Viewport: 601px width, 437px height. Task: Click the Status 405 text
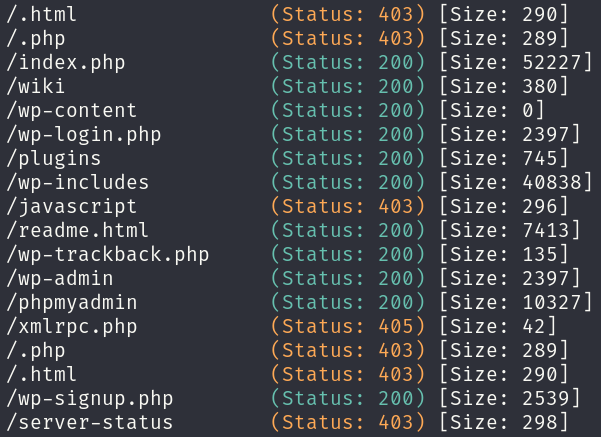(348, 327)
